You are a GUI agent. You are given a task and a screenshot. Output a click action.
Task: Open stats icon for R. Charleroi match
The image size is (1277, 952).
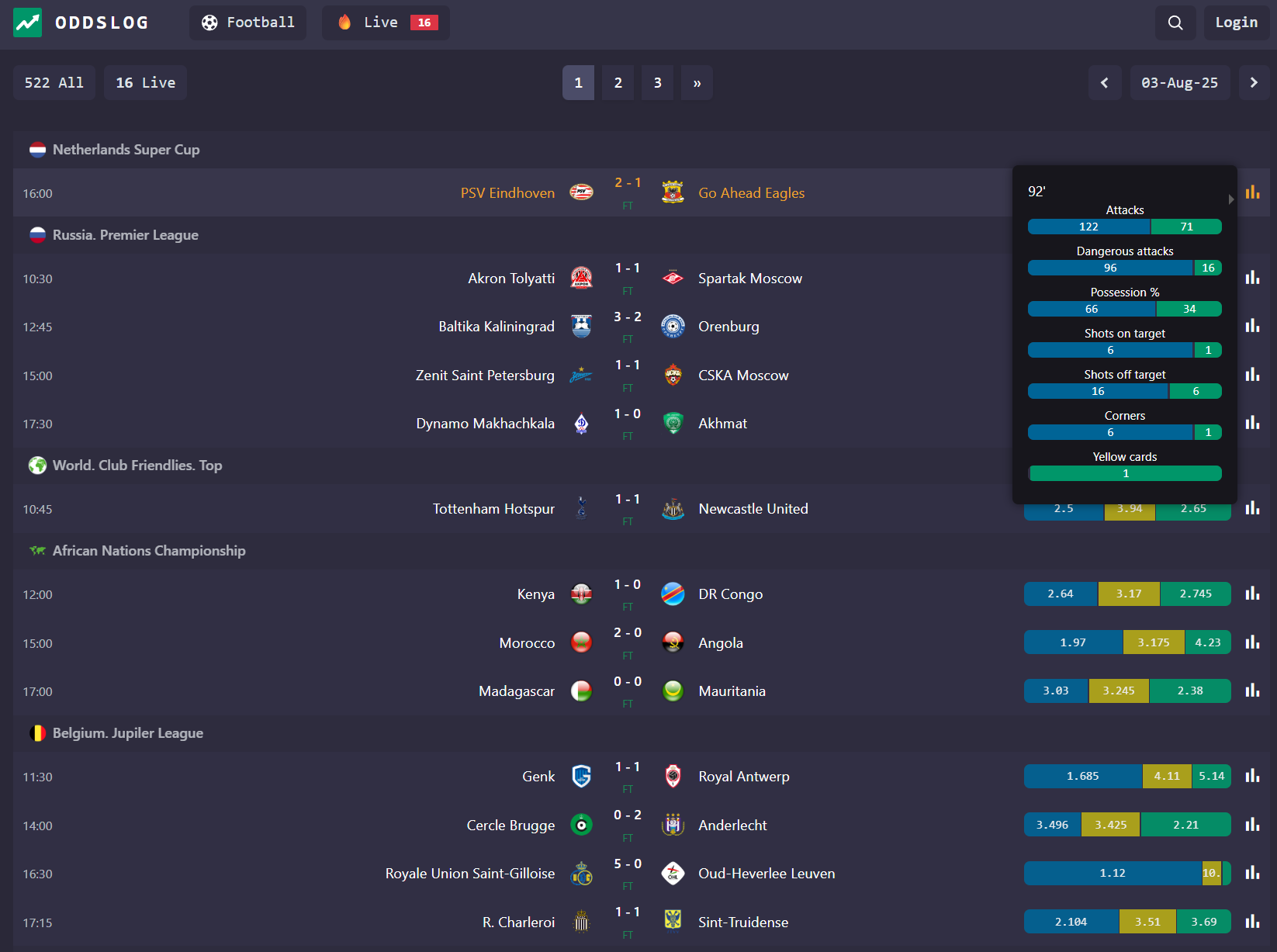click(1252, 922)
